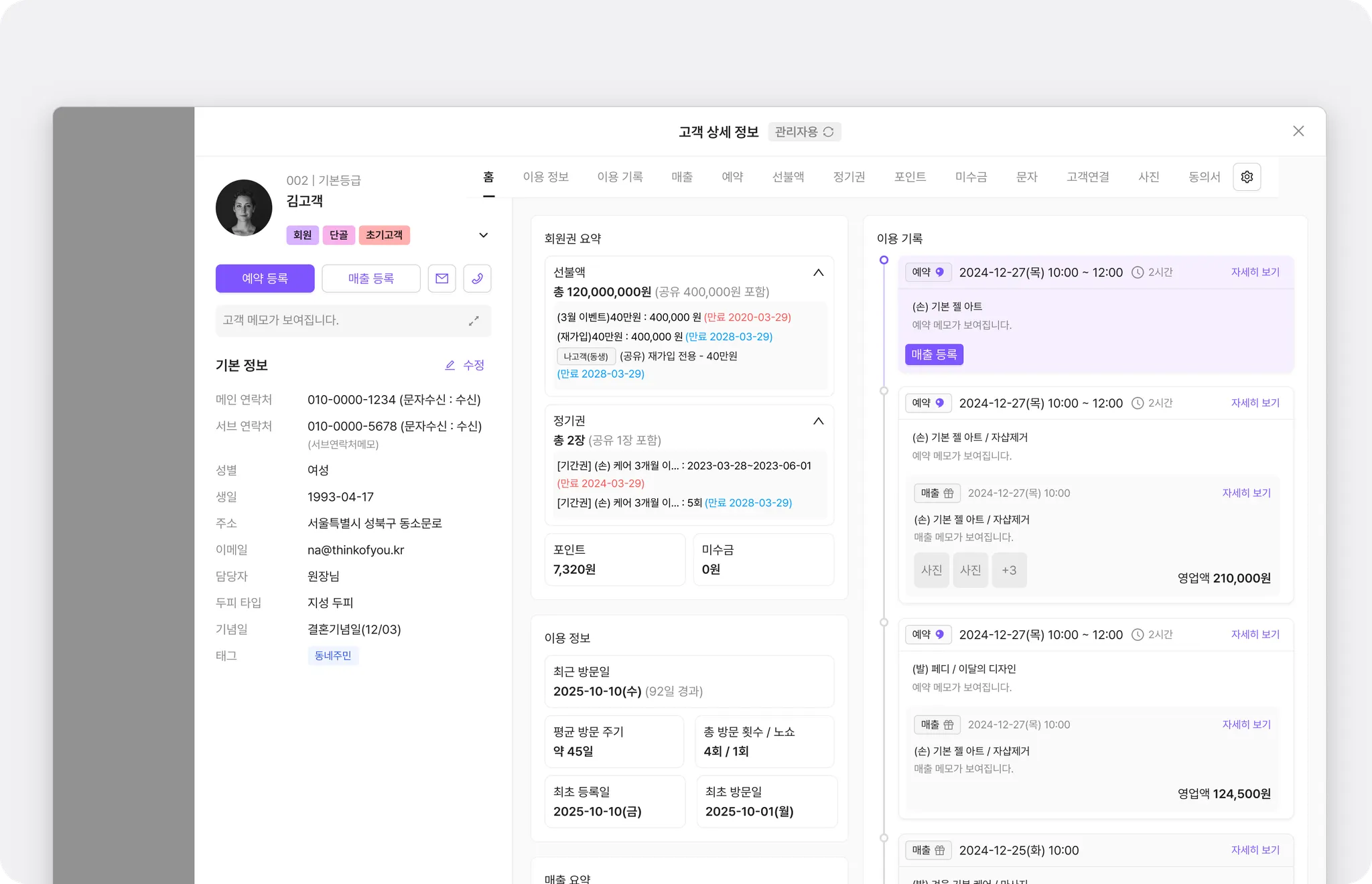Switch to the 포인트 tab
The image size is (1372, 884).
click(x=910, y=177)
